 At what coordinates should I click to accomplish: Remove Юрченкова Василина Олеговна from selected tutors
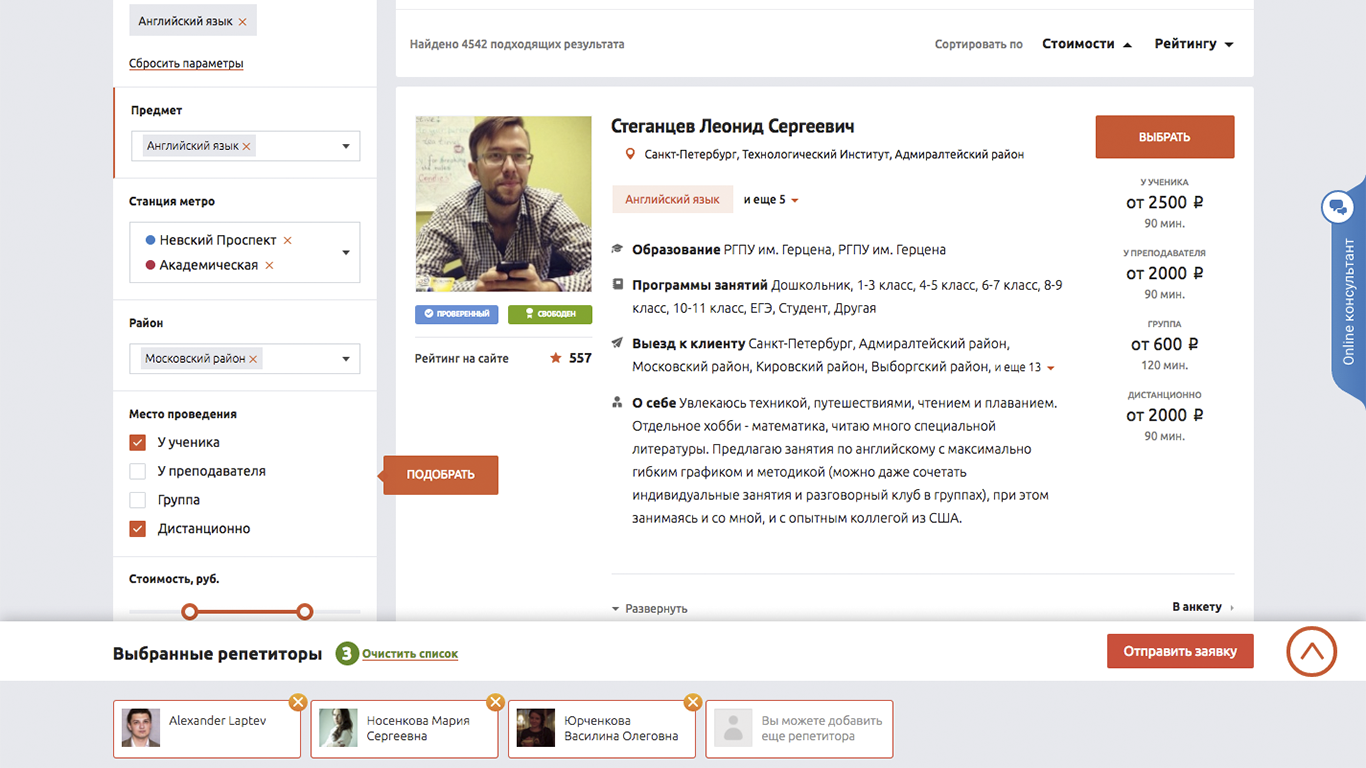[x=692, y=702]
